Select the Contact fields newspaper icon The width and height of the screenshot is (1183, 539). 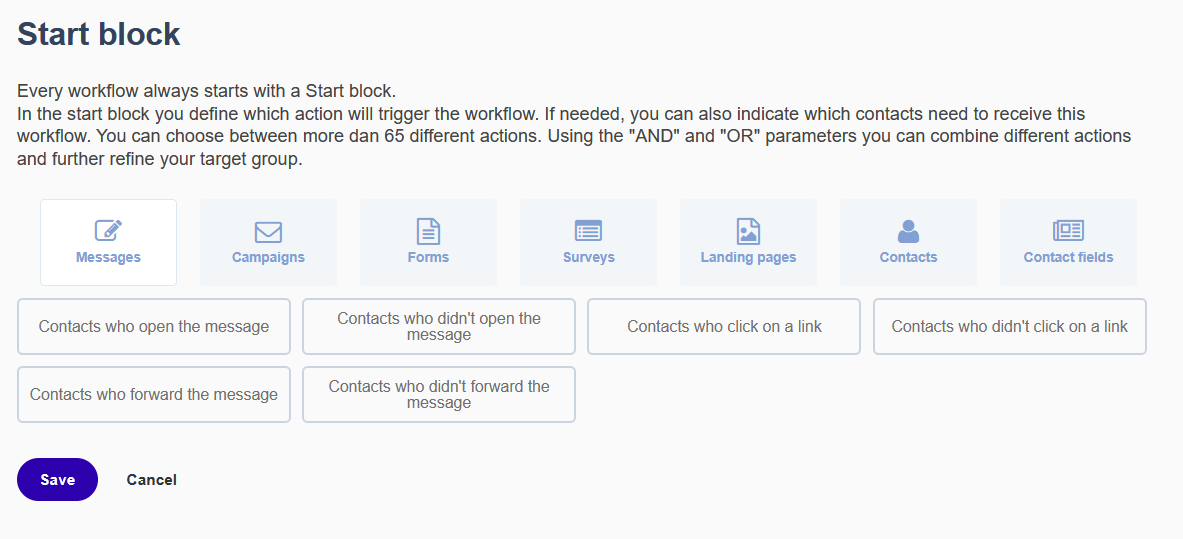pyautogui.click(x=1068, y=231)
